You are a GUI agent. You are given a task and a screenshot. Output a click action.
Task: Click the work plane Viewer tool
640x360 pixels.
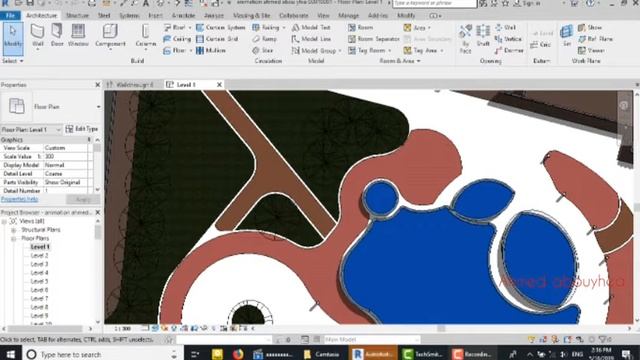point(591,51)
